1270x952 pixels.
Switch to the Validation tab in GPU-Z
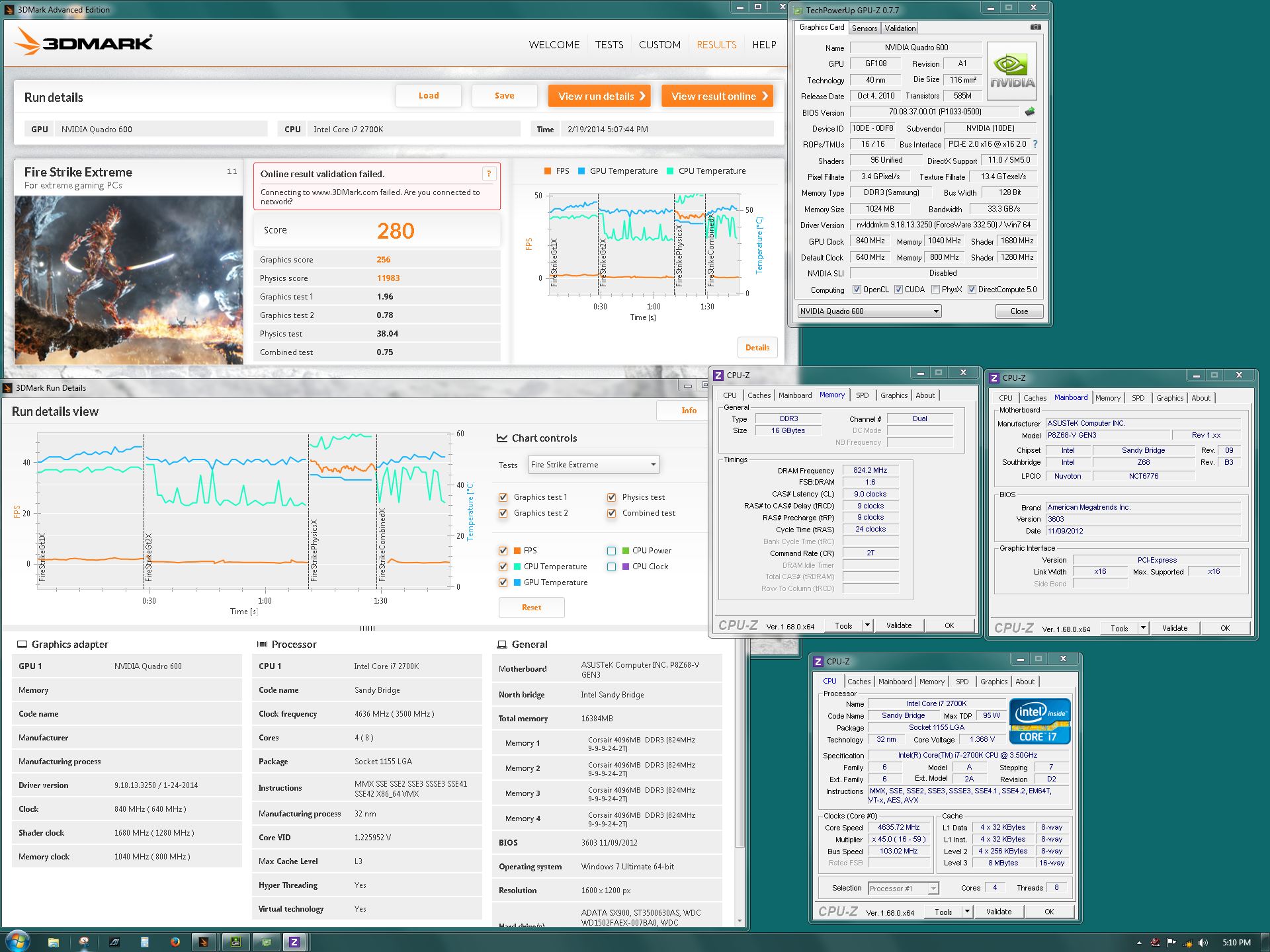click(x=900, y=28)
